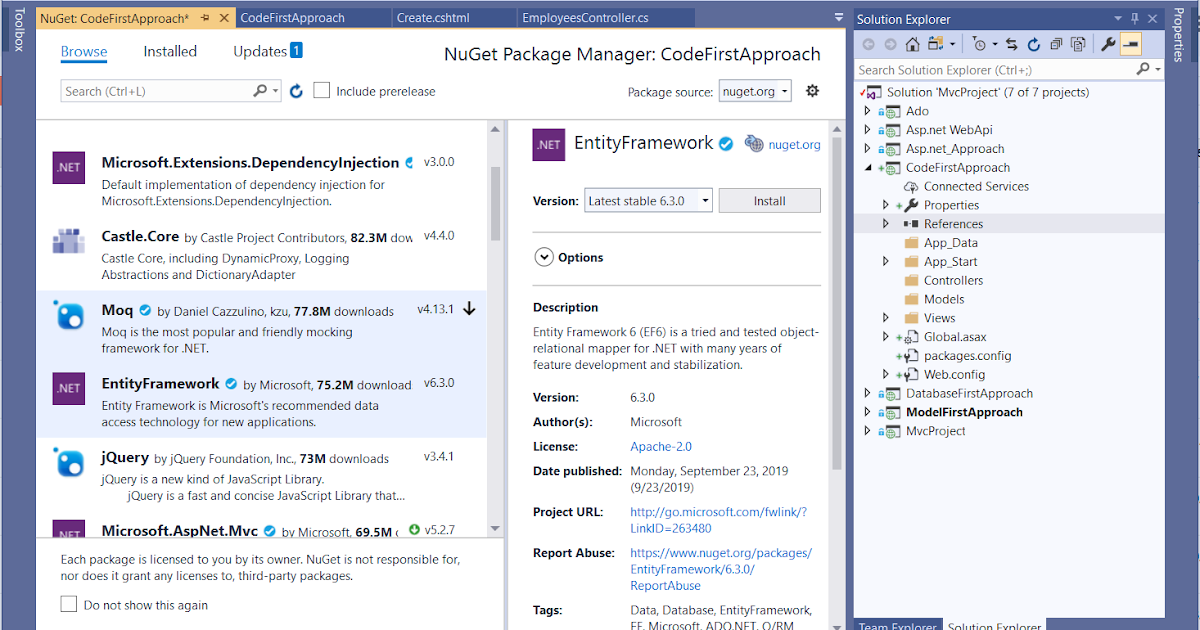Switch to the Browse tab

[x=84, y=52]
